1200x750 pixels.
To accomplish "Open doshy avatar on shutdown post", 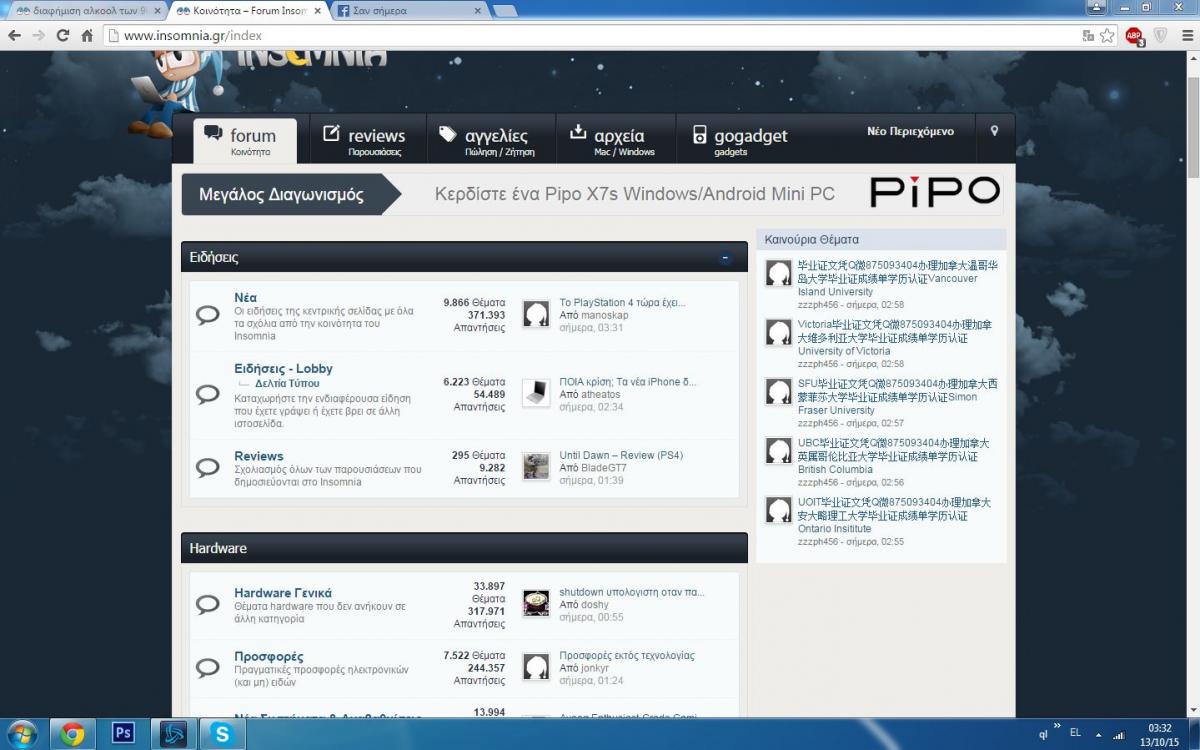I will click(x=536, y=603).
